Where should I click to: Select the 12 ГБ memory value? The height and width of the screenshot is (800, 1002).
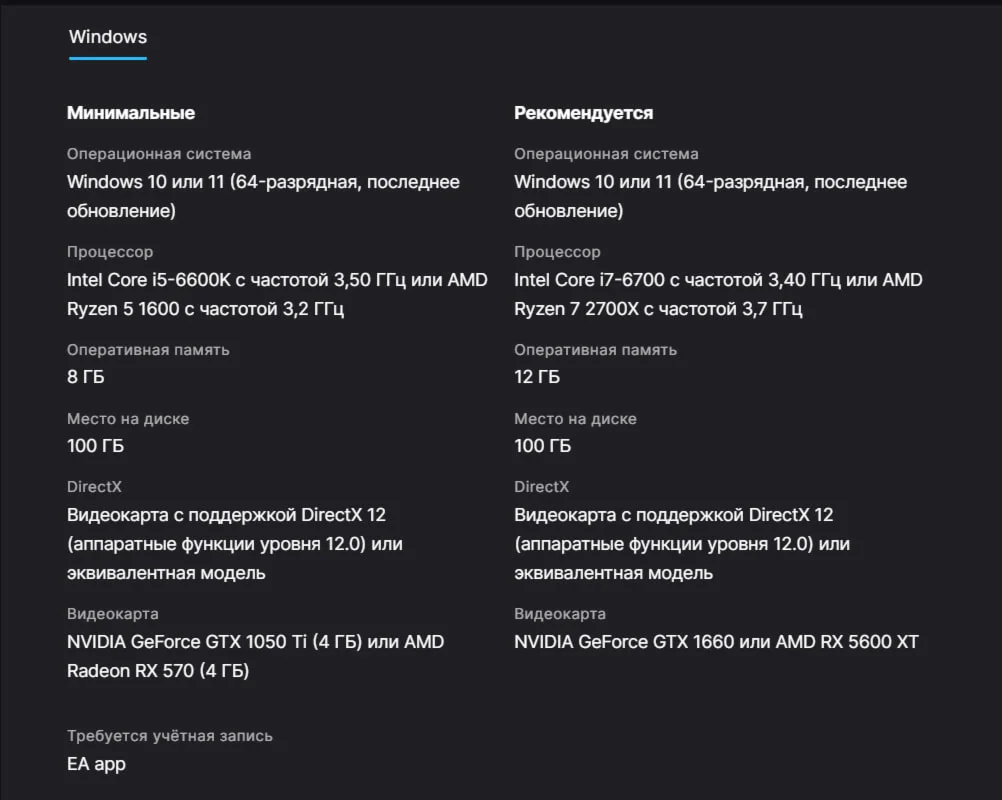(x=537, y=377)
